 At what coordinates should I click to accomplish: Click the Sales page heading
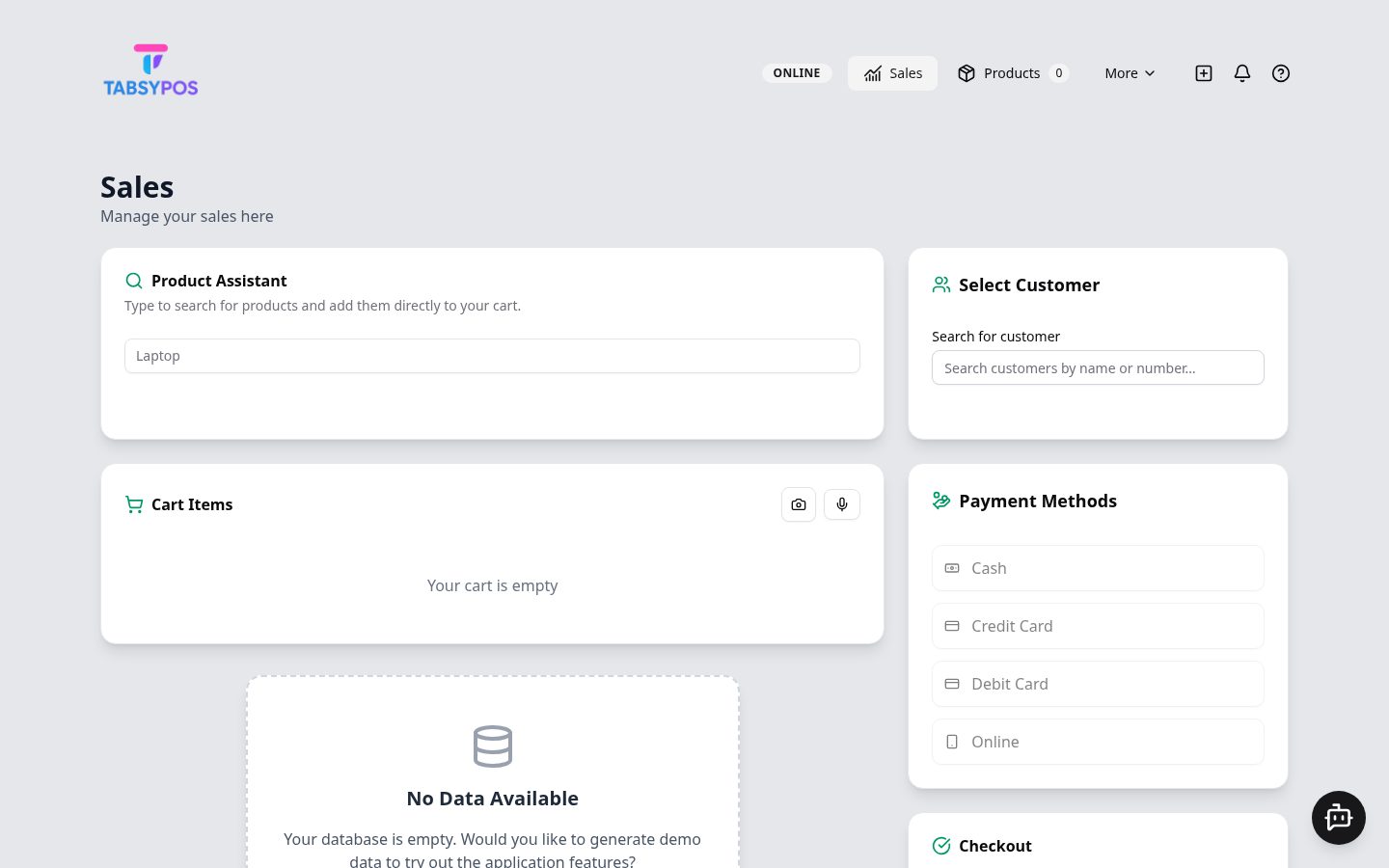click(x=137, y=187)
